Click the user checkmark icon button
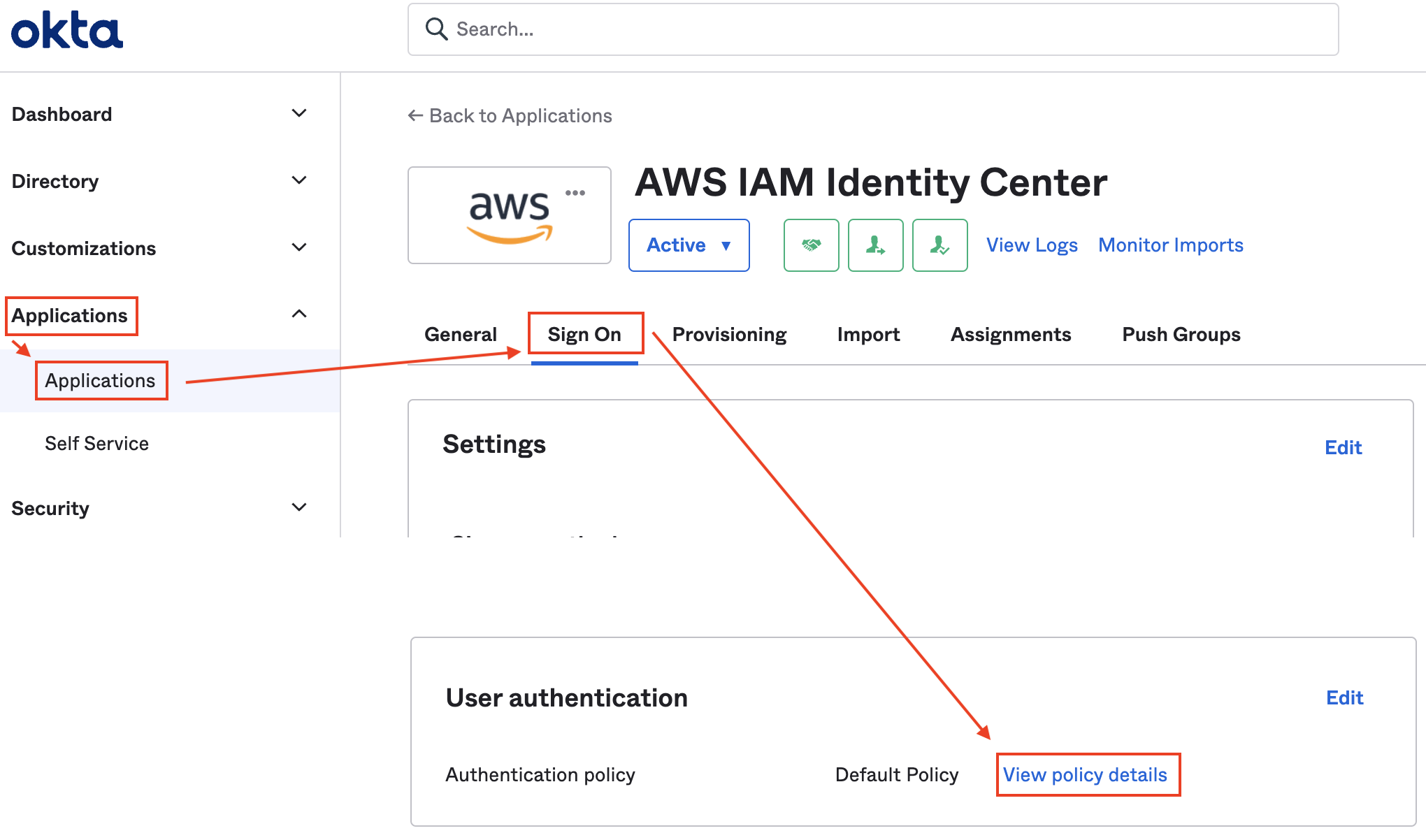Image resolution: width=1426 pixels, height=840 pixels. [939, 245]
